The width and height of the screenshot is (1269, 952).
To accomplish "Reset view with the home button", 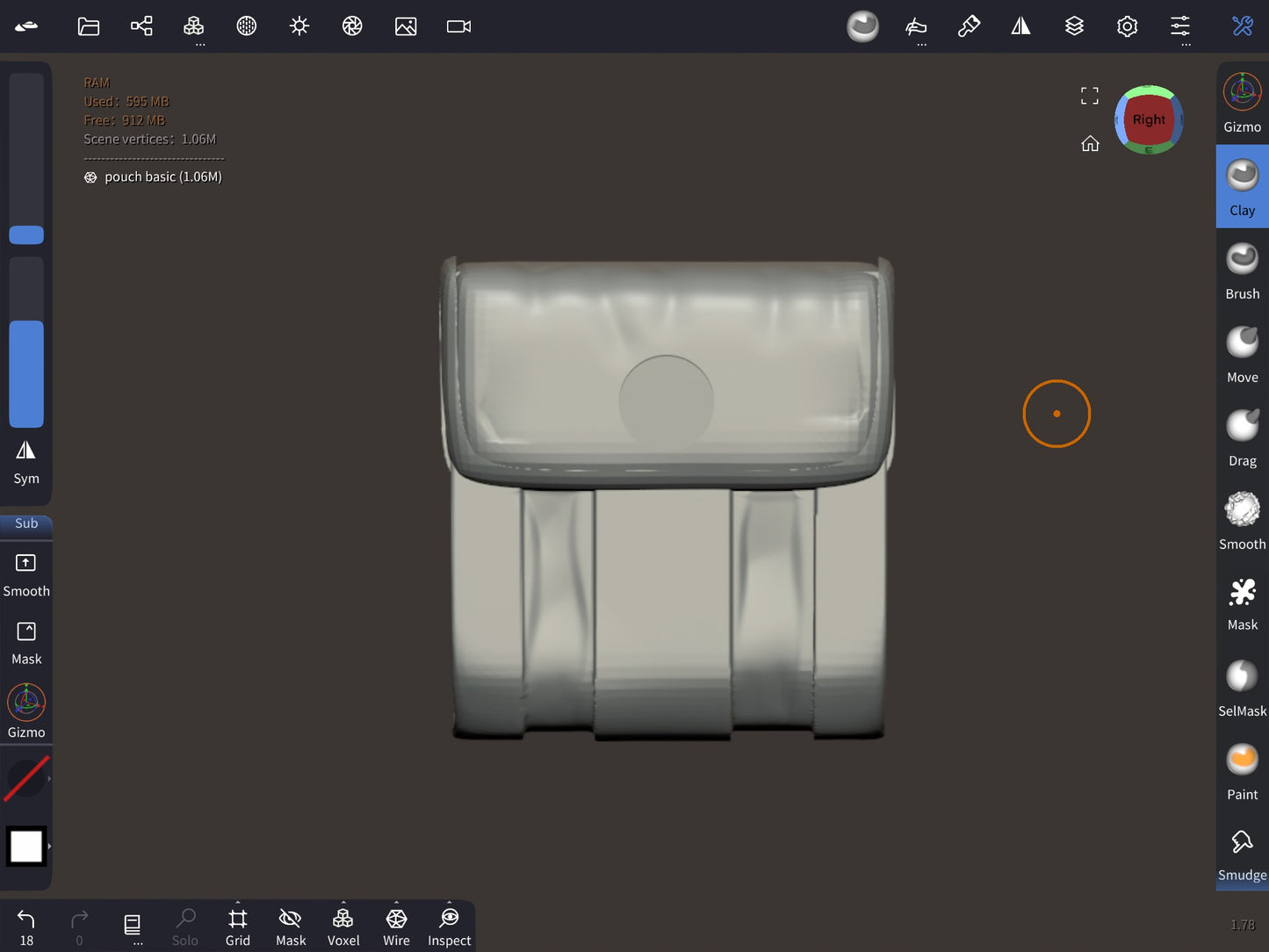I will (1090, 143).
